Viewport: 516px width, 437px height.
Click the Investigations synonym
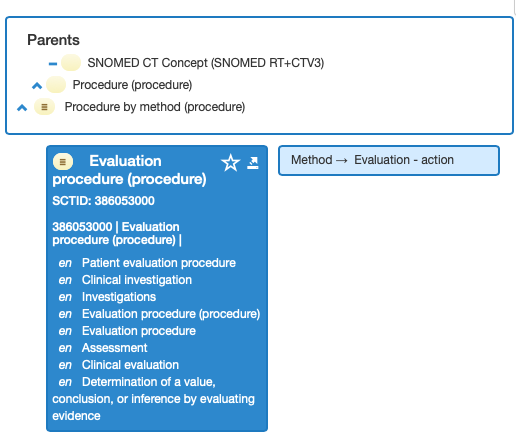(119, 297)
